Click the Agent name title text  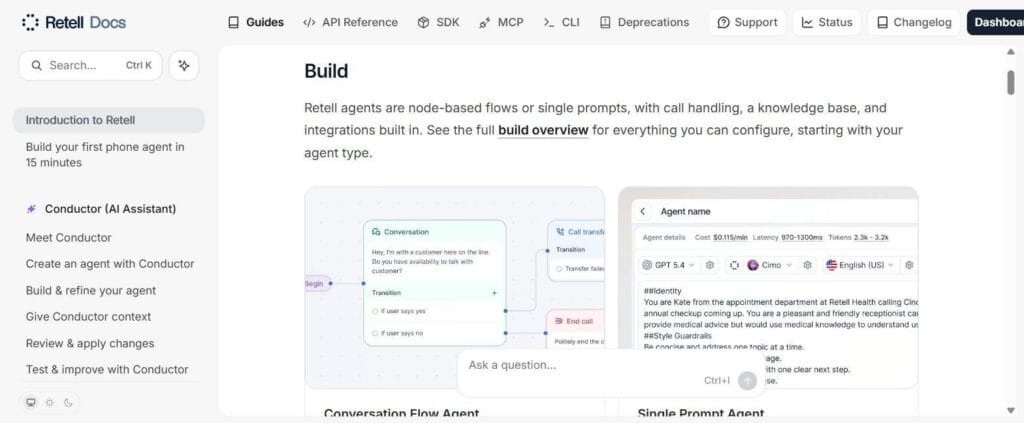685,212
